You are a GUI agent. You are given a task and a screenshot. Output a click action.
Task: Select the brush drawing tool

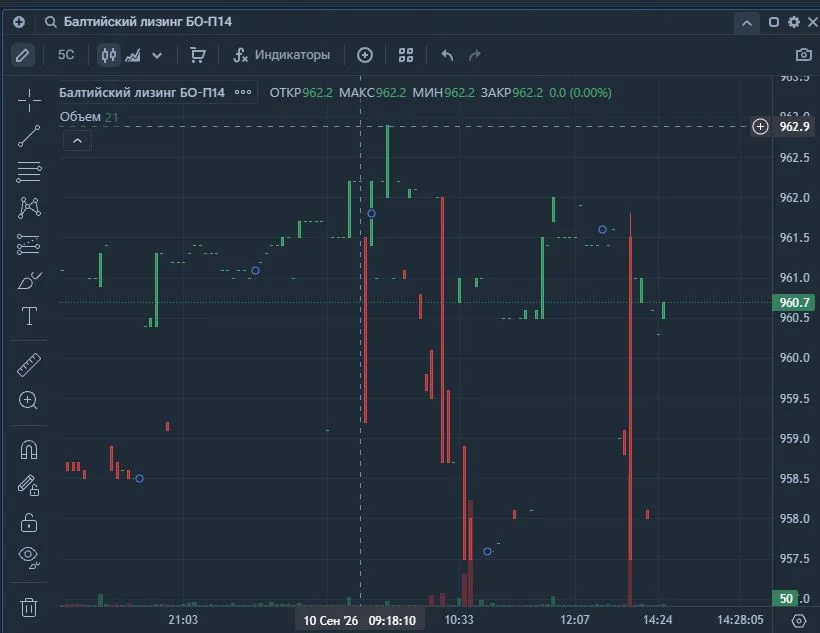[29, 280]
